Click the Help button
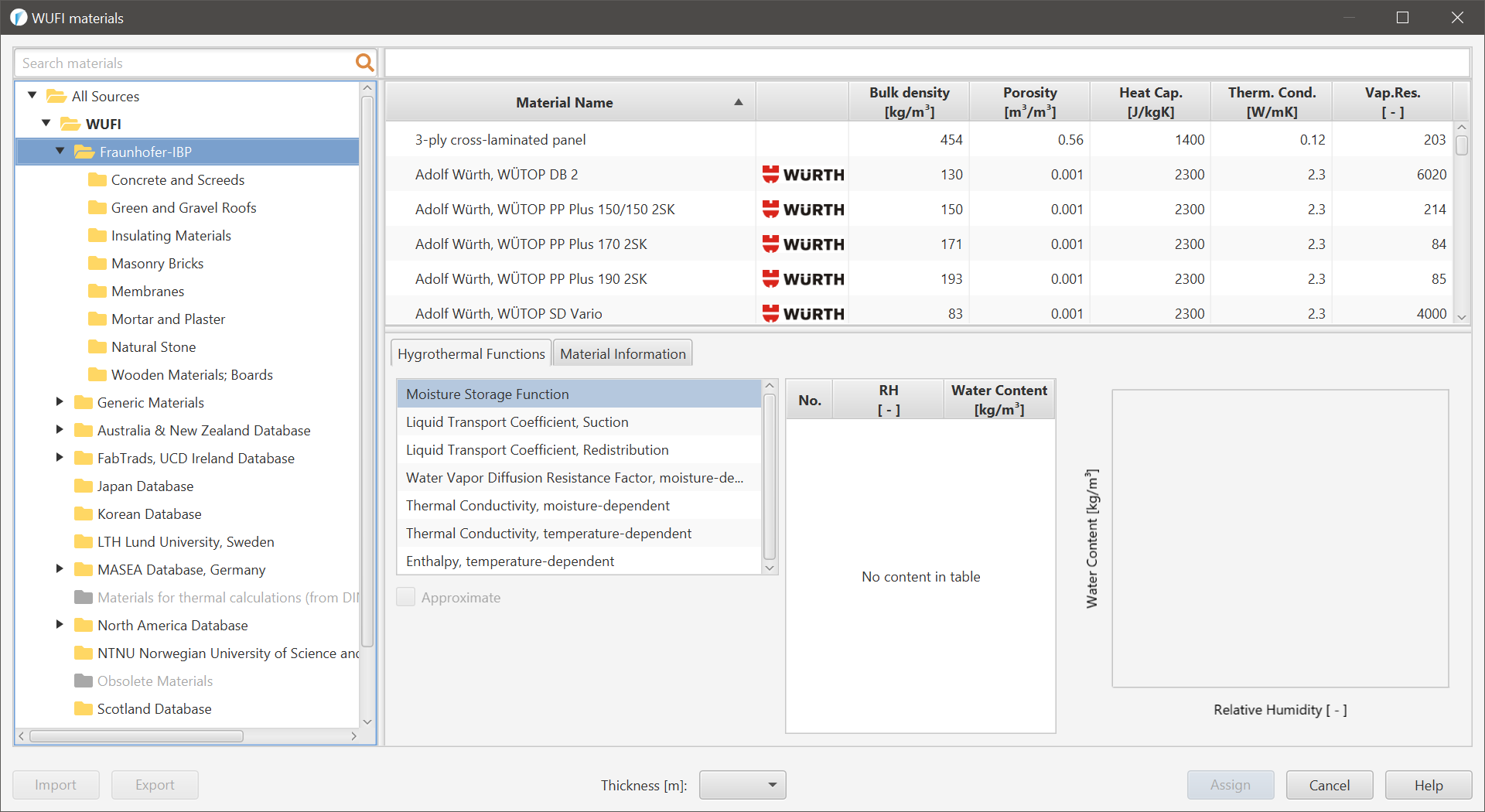This screenshot has width=1485, height=812. [1429, 785]
